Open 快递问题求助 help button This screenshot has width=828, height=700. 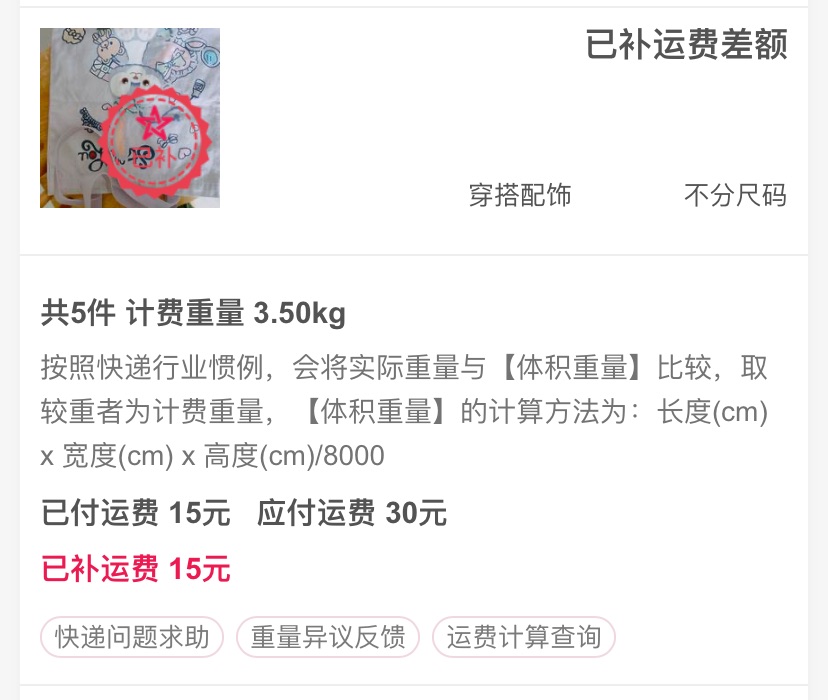tap(132, 637)
